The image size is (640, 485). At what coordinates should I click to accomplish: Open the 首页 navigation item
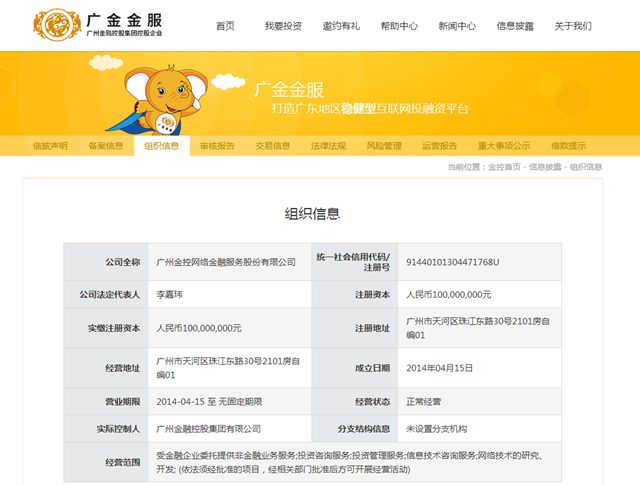pyautogui.click(x=225, y=26)
